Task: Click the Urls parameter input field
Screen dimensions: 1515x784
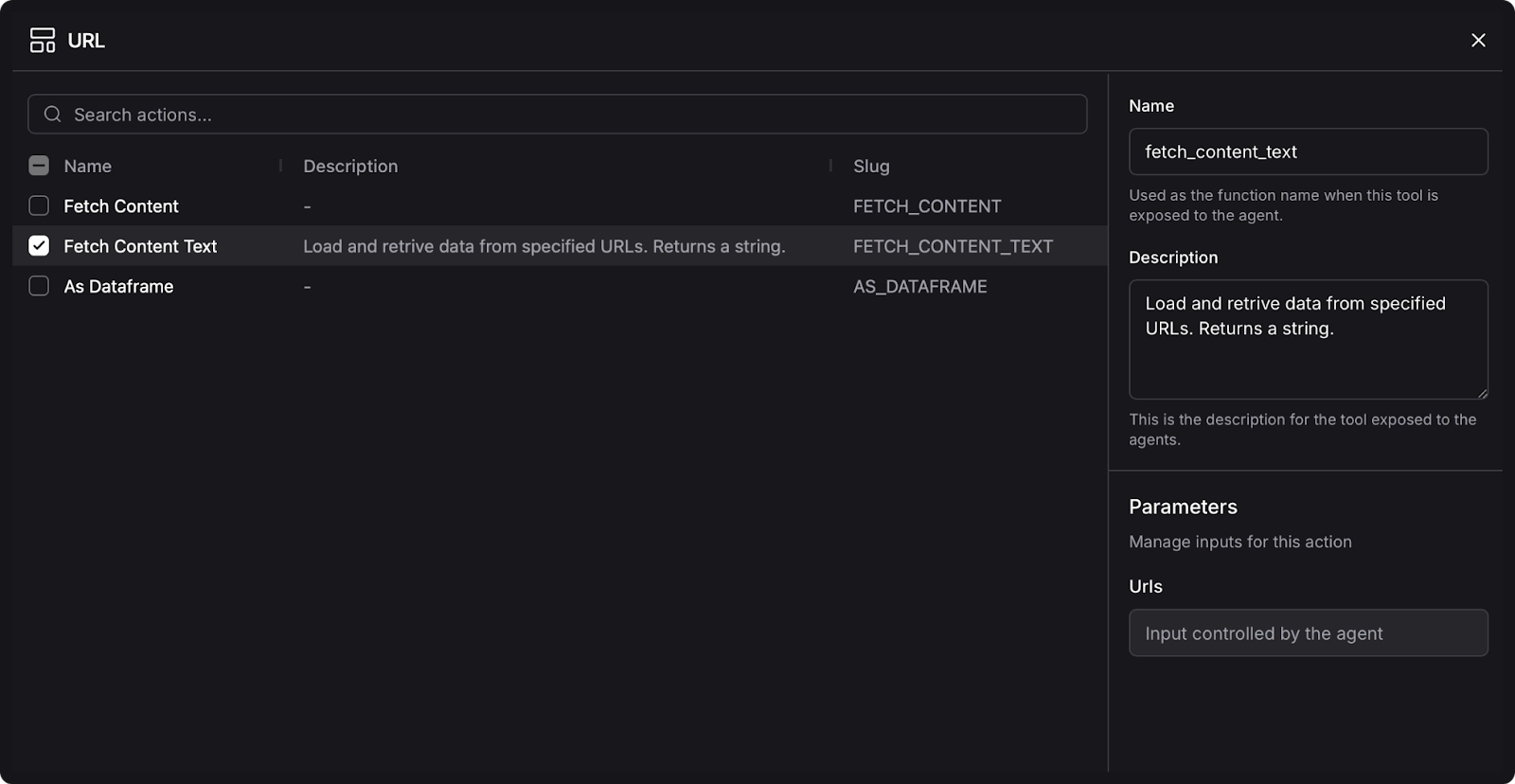Action: (x=1308, y=633)
